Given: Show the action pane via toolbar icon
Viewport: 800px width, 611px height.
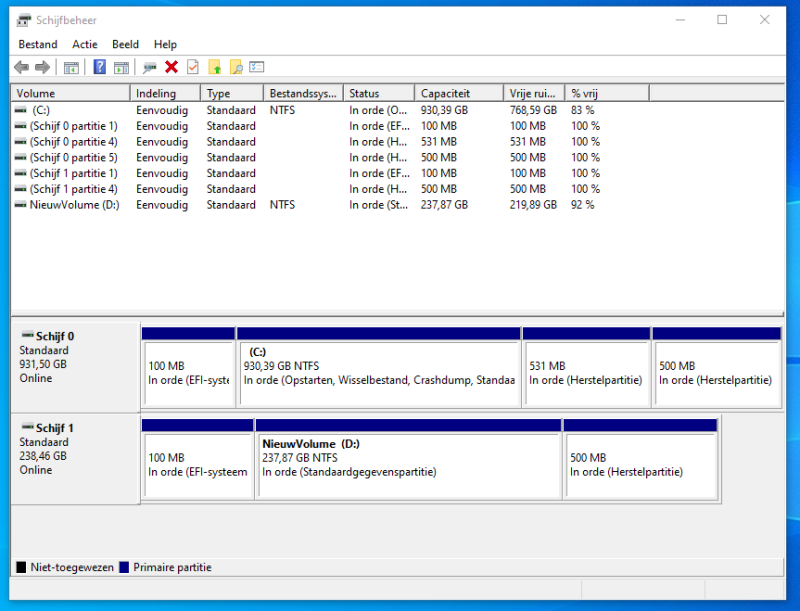Looking at the screenshot, I should point(121,67).
